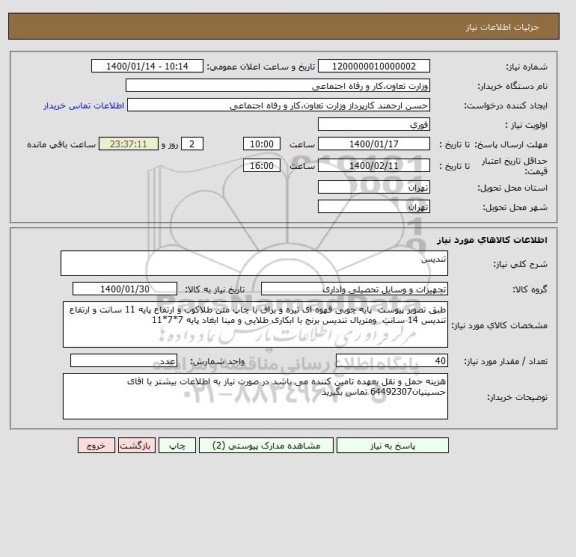This screenshot has width=576, height=557.
Task: Click the نام دستگاه خریدار label
Action: 512,86
